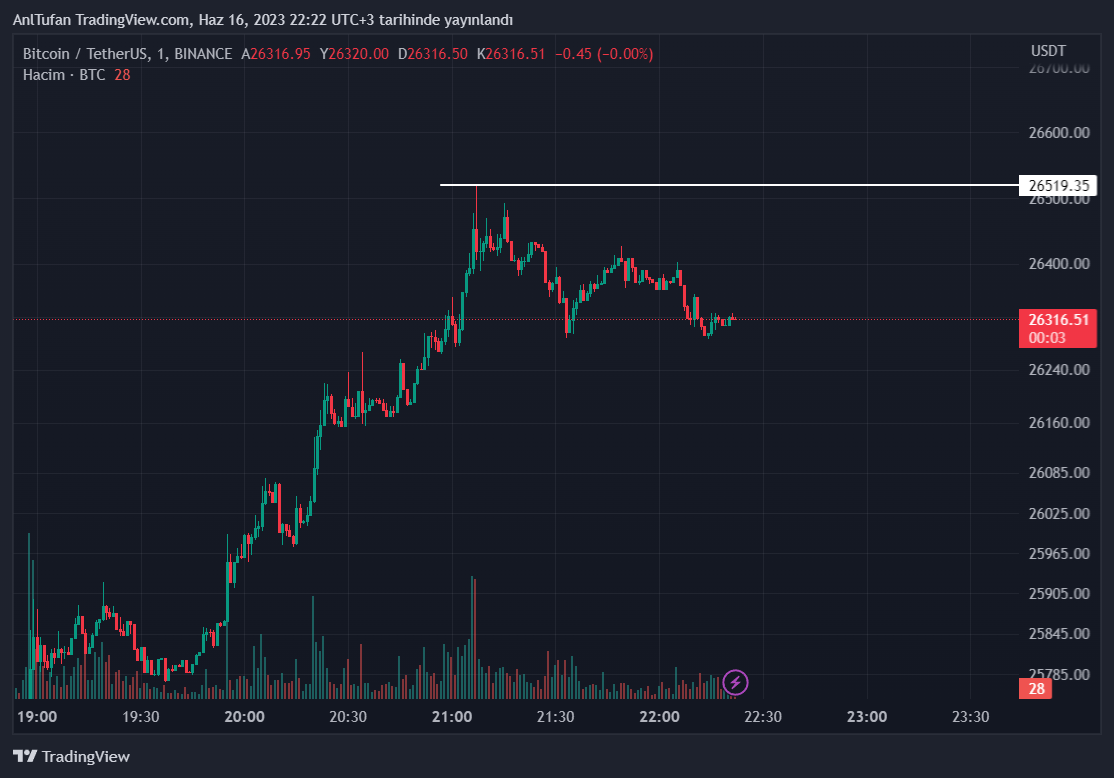The image size is (1114, 778).
Task: Click the −0.45 (−0.00%) change value
Action: pos(603,54)
